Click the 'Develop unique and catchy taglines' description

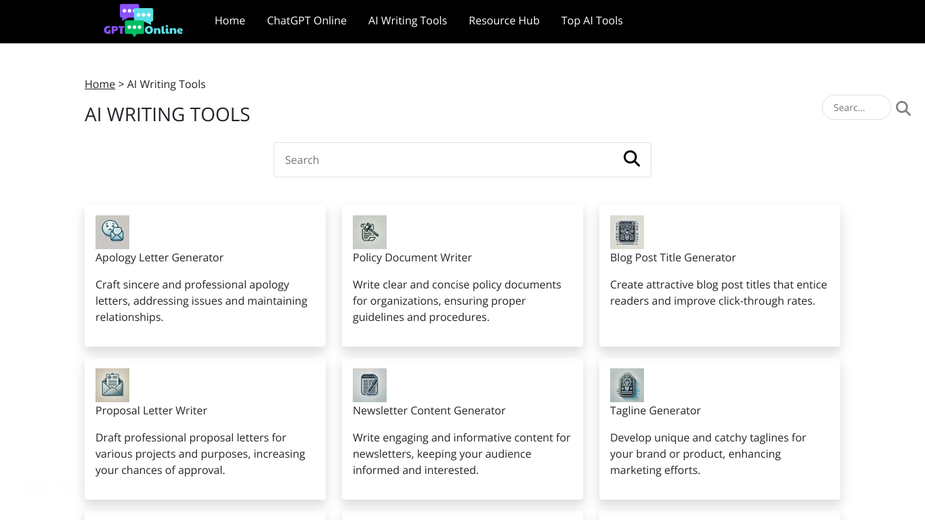(708, 454)
